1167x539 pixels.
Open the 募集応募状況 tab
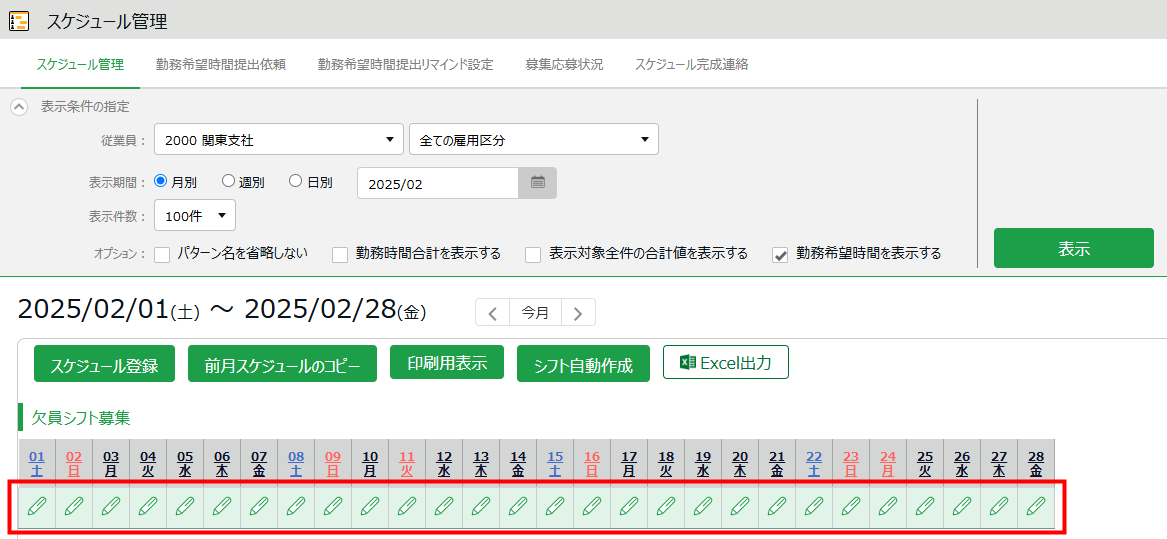coord(564,65)
